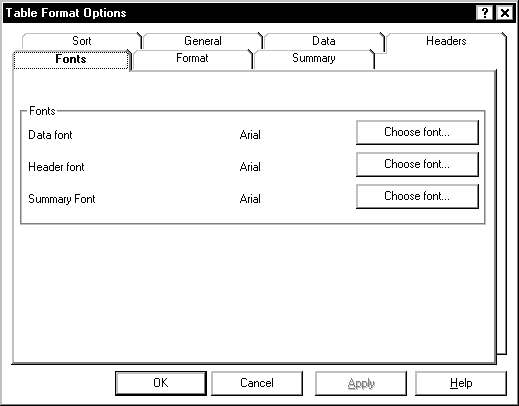Confirm changes with the OK button
This screenshot has width=519, height=406.
coord(161,383)
